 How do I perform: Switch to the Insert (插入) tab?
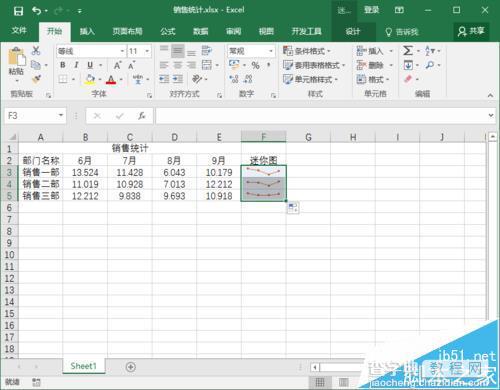(87, 31)
